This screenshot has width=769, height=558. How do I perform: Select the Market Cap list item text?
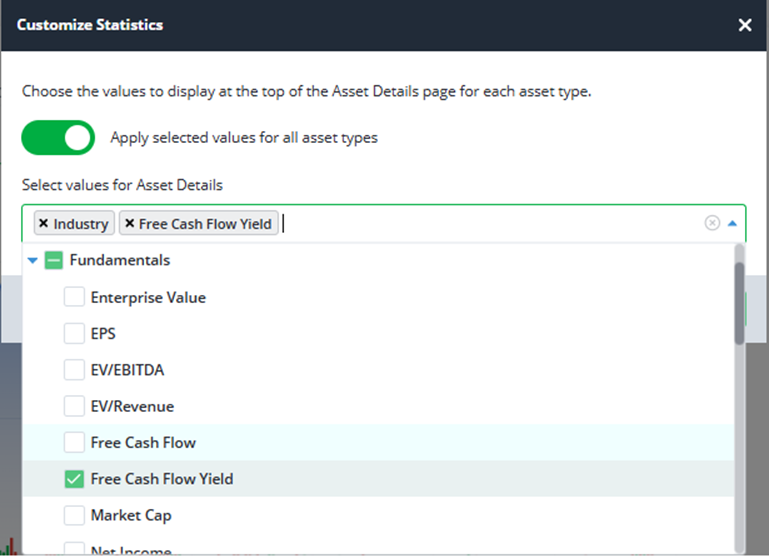pyautogui.click(x=131, y=515)
